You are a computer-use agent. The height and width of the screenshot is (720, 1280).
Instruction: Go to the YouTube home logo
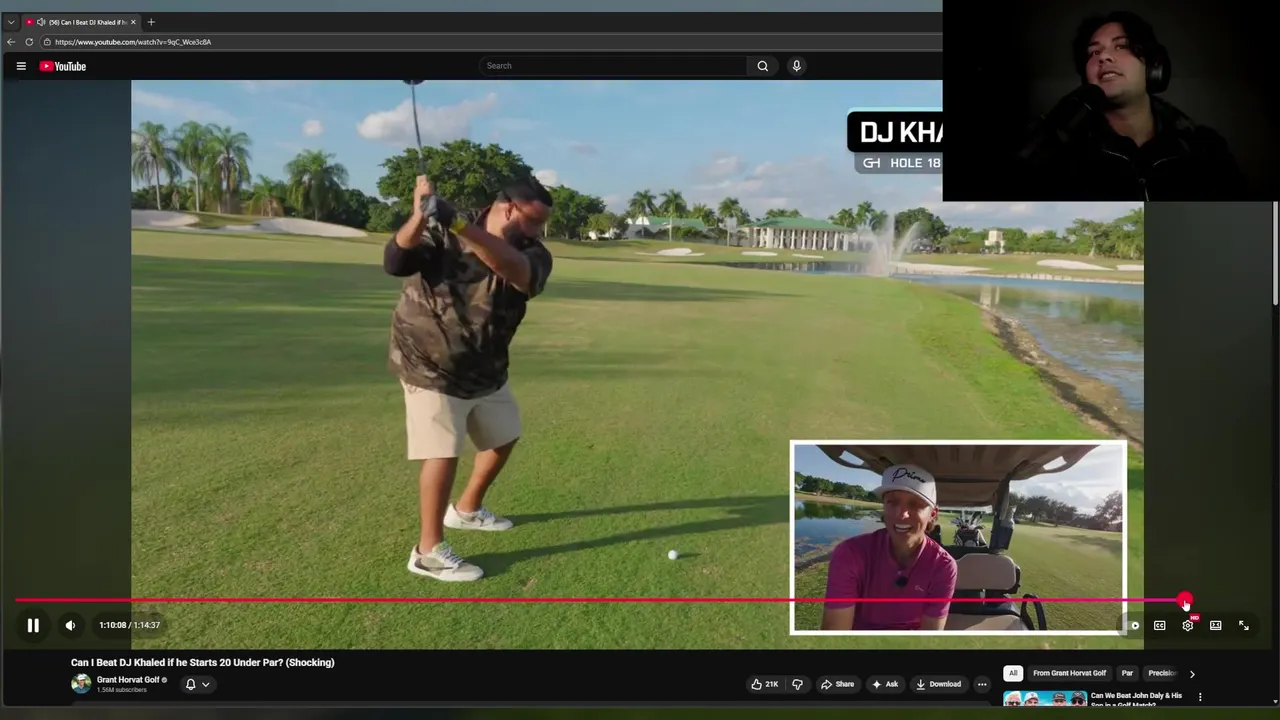(63, 66)
